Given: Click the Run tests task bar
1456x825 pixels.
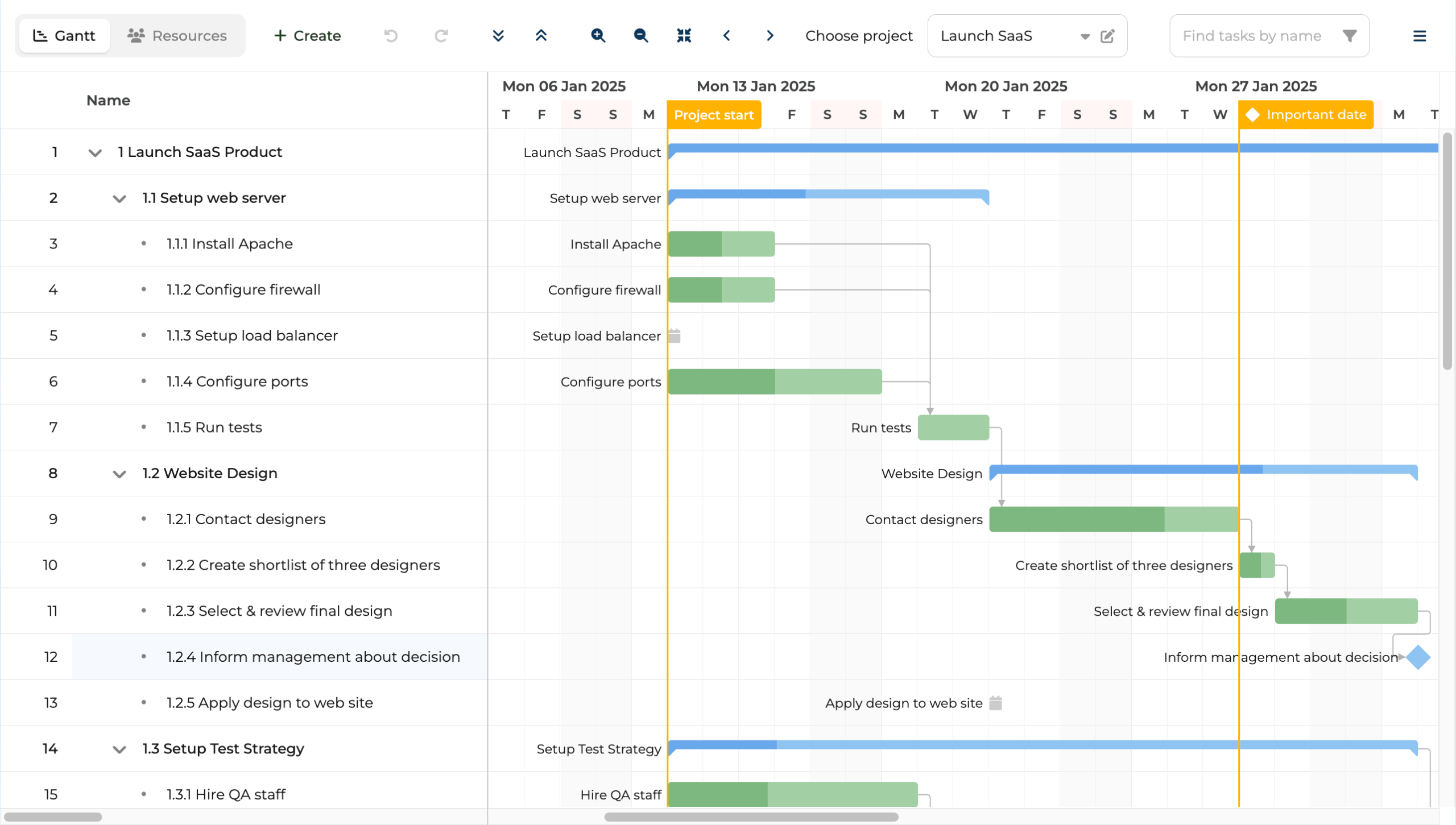Looking at the screenshot, I should [953, 428].
